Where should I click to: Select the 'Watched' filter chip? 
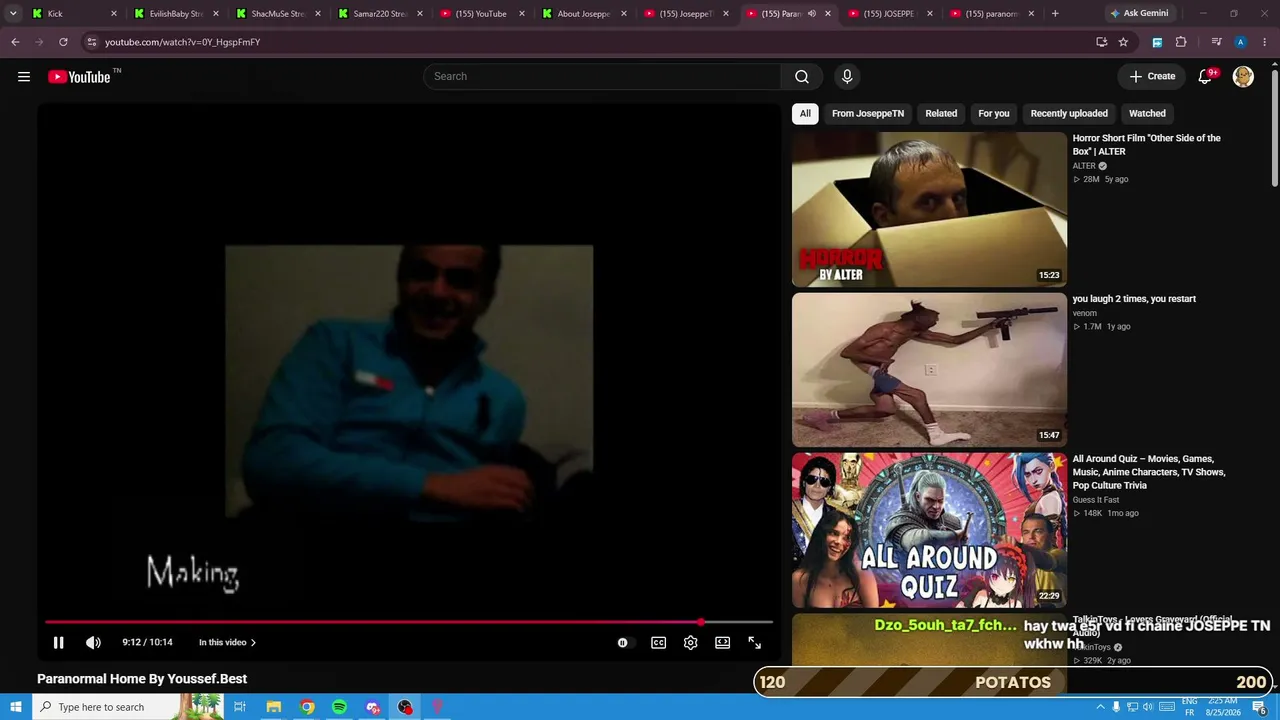click(x=1147, y=114)
